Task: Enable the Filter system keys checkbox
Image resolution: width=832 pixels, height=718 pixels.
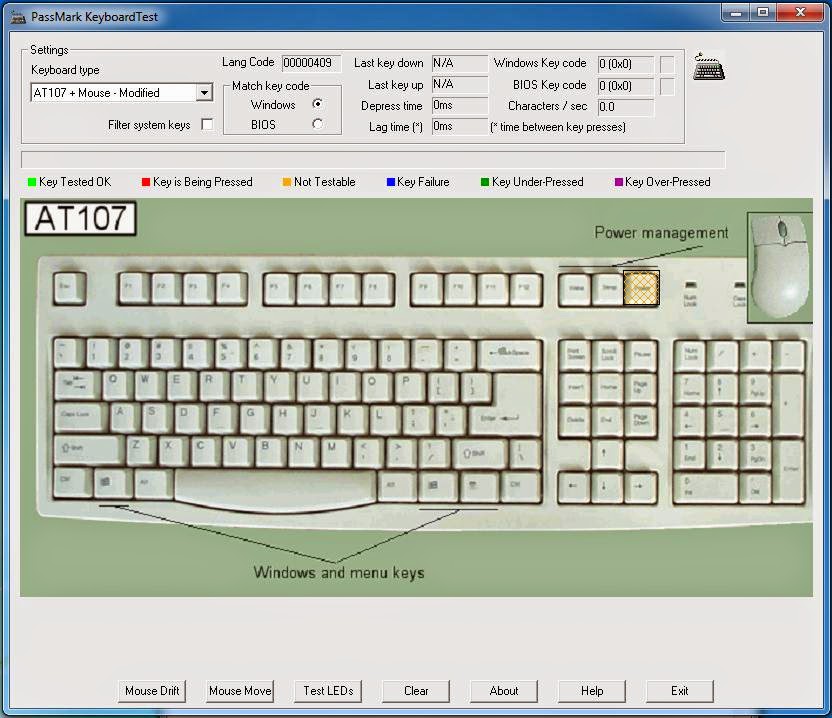Action: 207,124
